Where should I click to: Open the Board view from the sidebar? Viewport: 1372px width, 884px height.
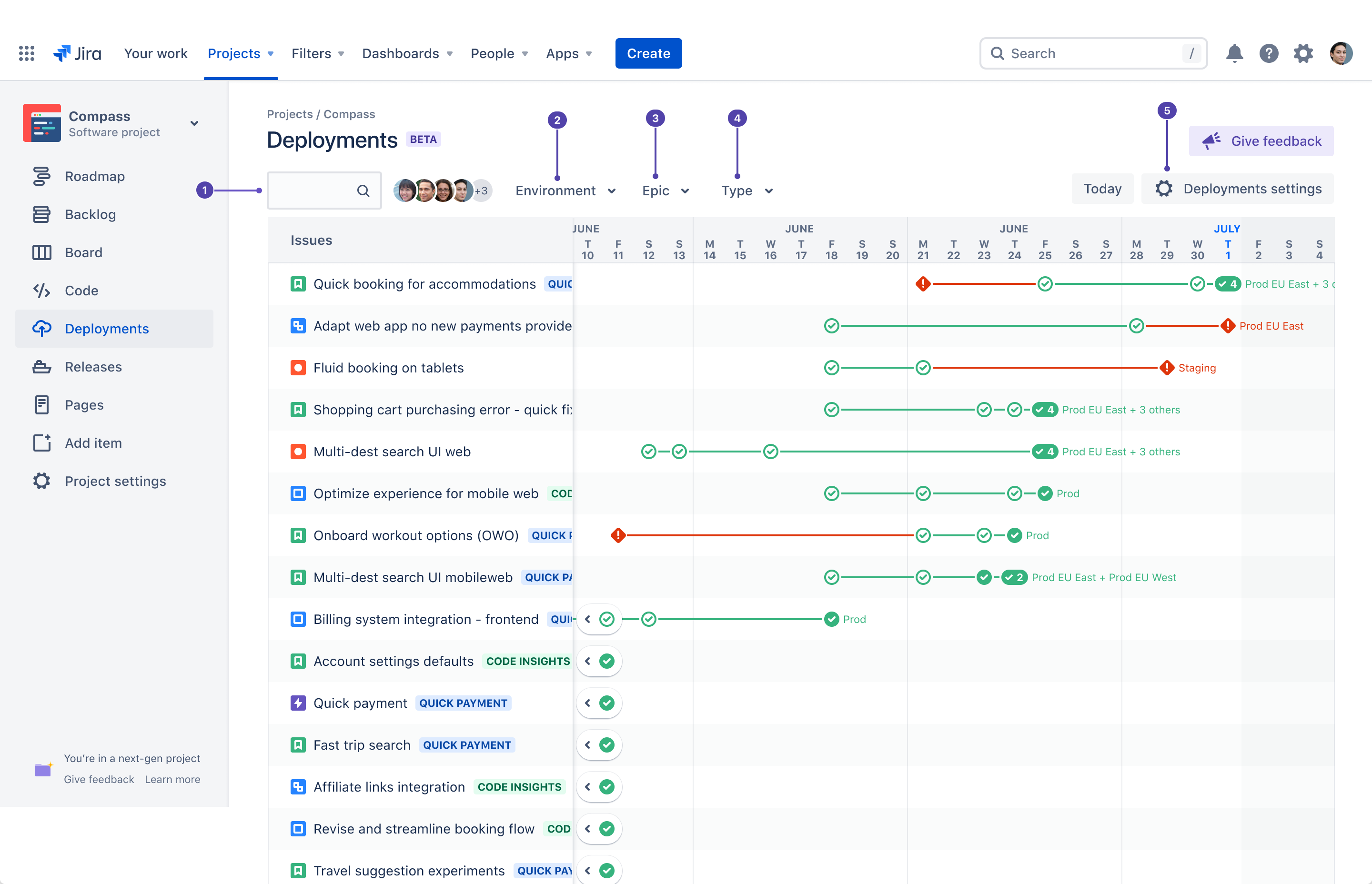click(42, 252)
